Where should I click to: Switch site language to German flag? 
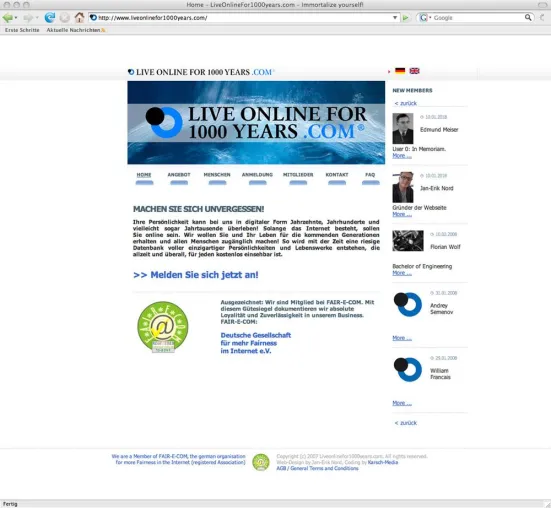click(400, 71)
